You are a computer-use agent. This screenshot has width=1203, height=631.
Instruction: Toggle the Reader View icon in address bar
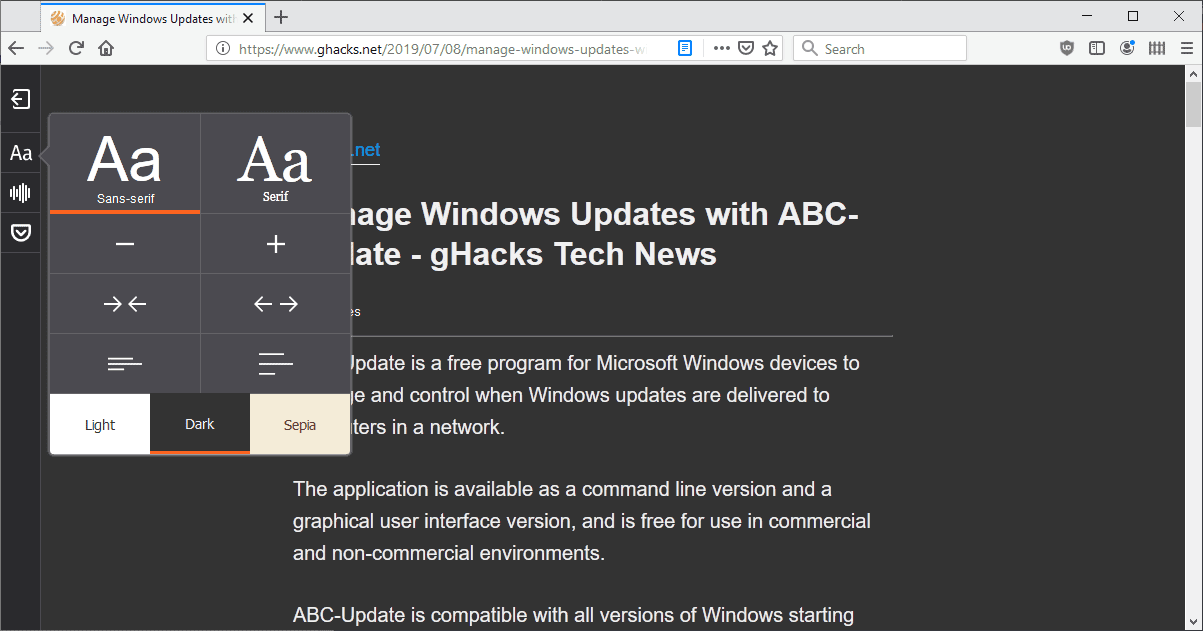685,48
